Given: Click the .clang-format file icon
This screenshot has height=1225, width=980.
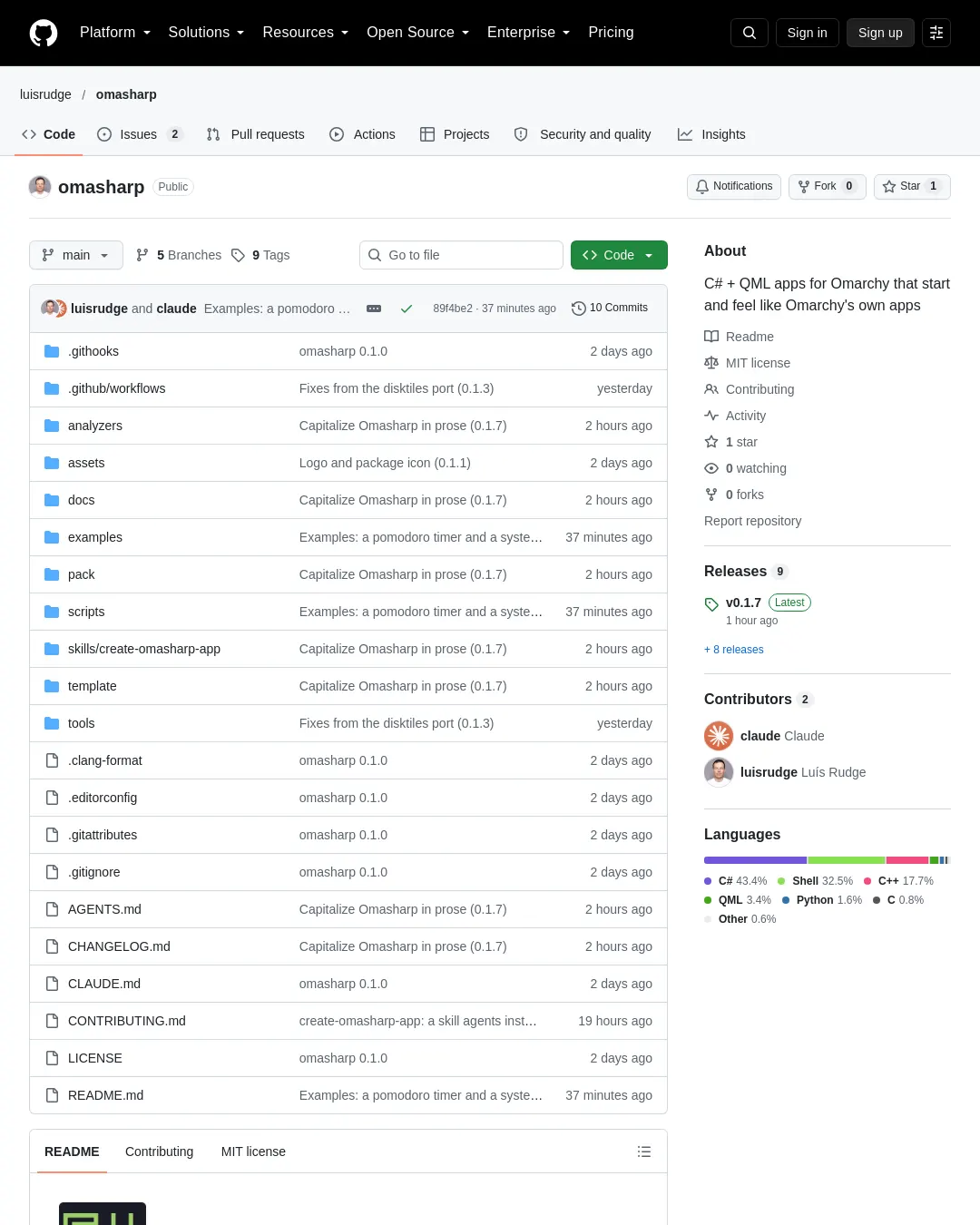Looking at the screenshot, I should (x=52, y=760).
